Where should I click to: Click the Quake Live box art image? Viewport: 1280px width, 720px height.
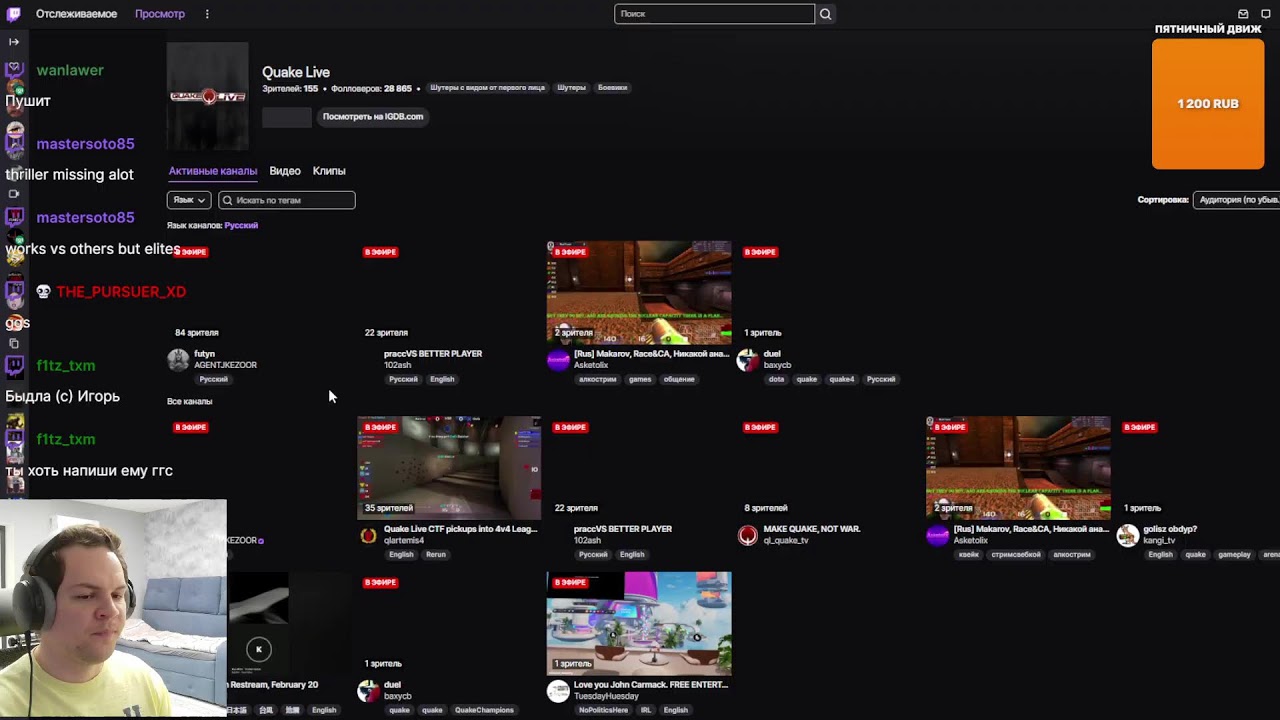pos(207,96)
